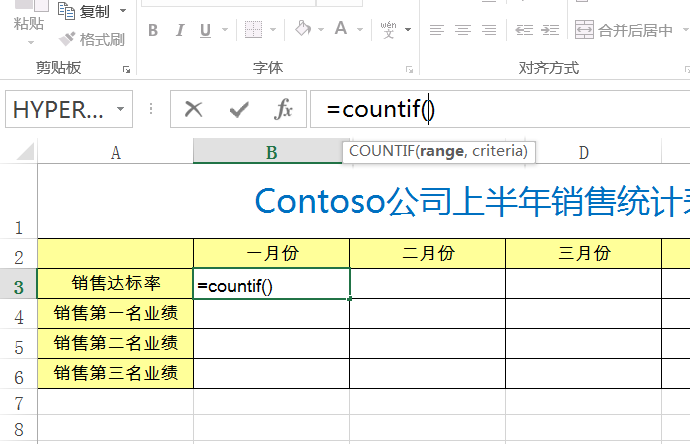Click Merge & Center (合并后居中)
This screenshot has height=444, width=690.
[x=624, y=30]
